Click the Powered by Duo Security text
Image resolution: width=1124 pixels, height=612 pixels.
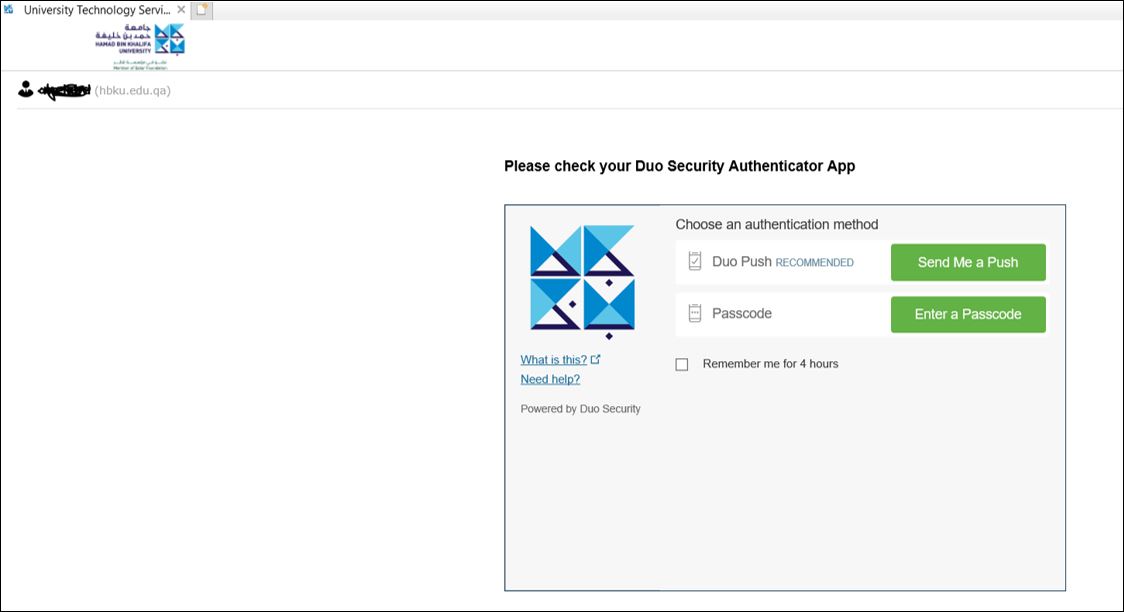(581, 408)
